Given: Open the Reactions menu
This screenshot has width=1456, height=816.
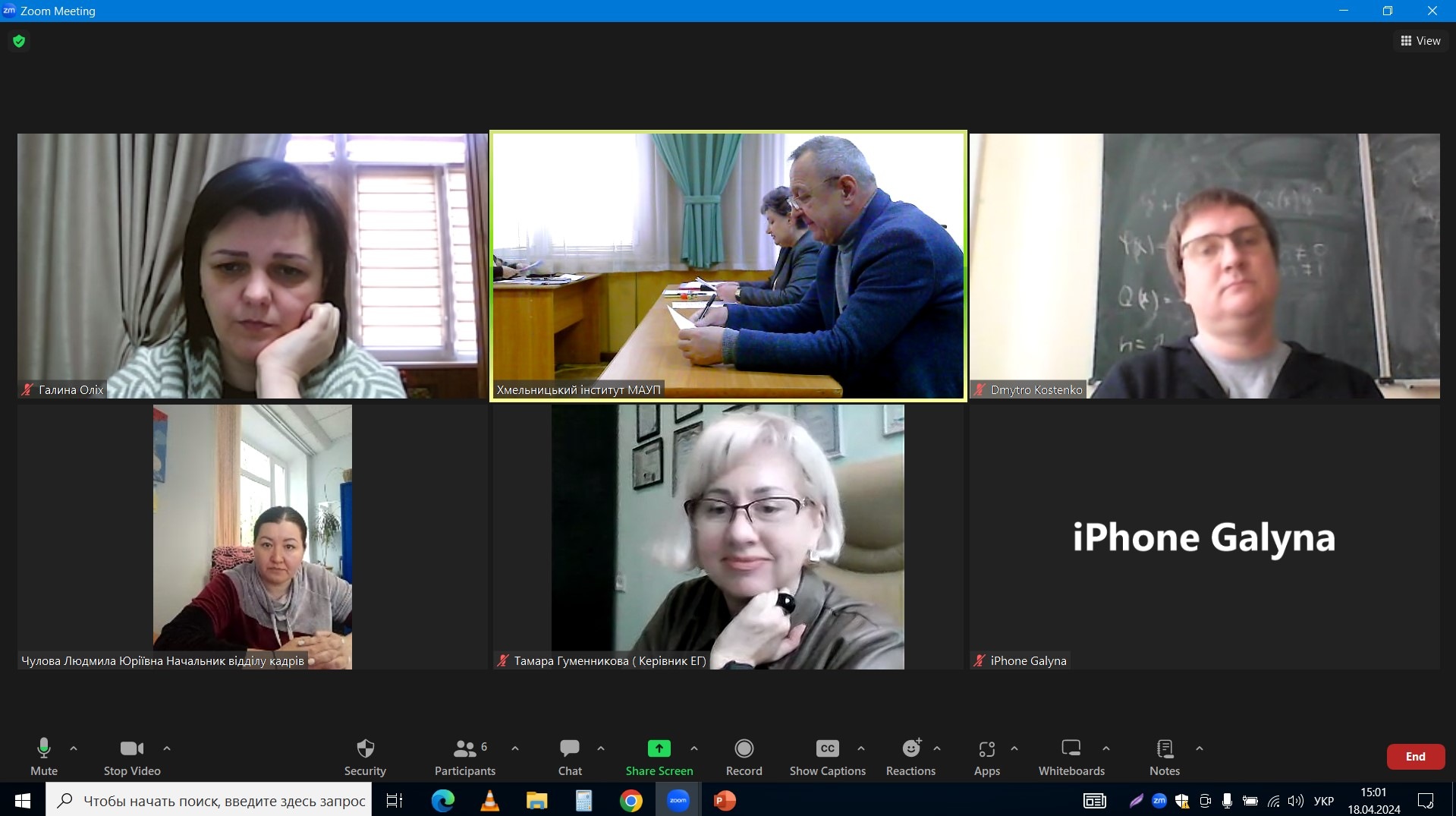Looking at the screenshot, I should tap(910, 756).
